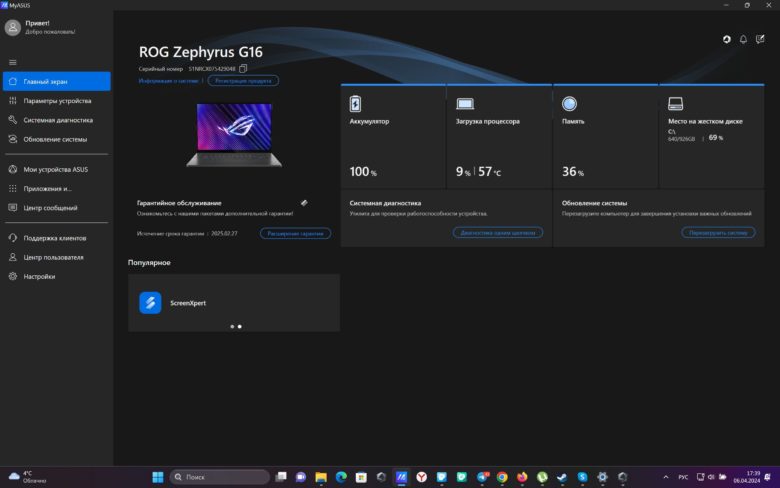Image resolution: width=780 pixels, height=488 pixels.
Task: Select the first carousel dot under ScreenXpert
Action: tap(232, 326)
